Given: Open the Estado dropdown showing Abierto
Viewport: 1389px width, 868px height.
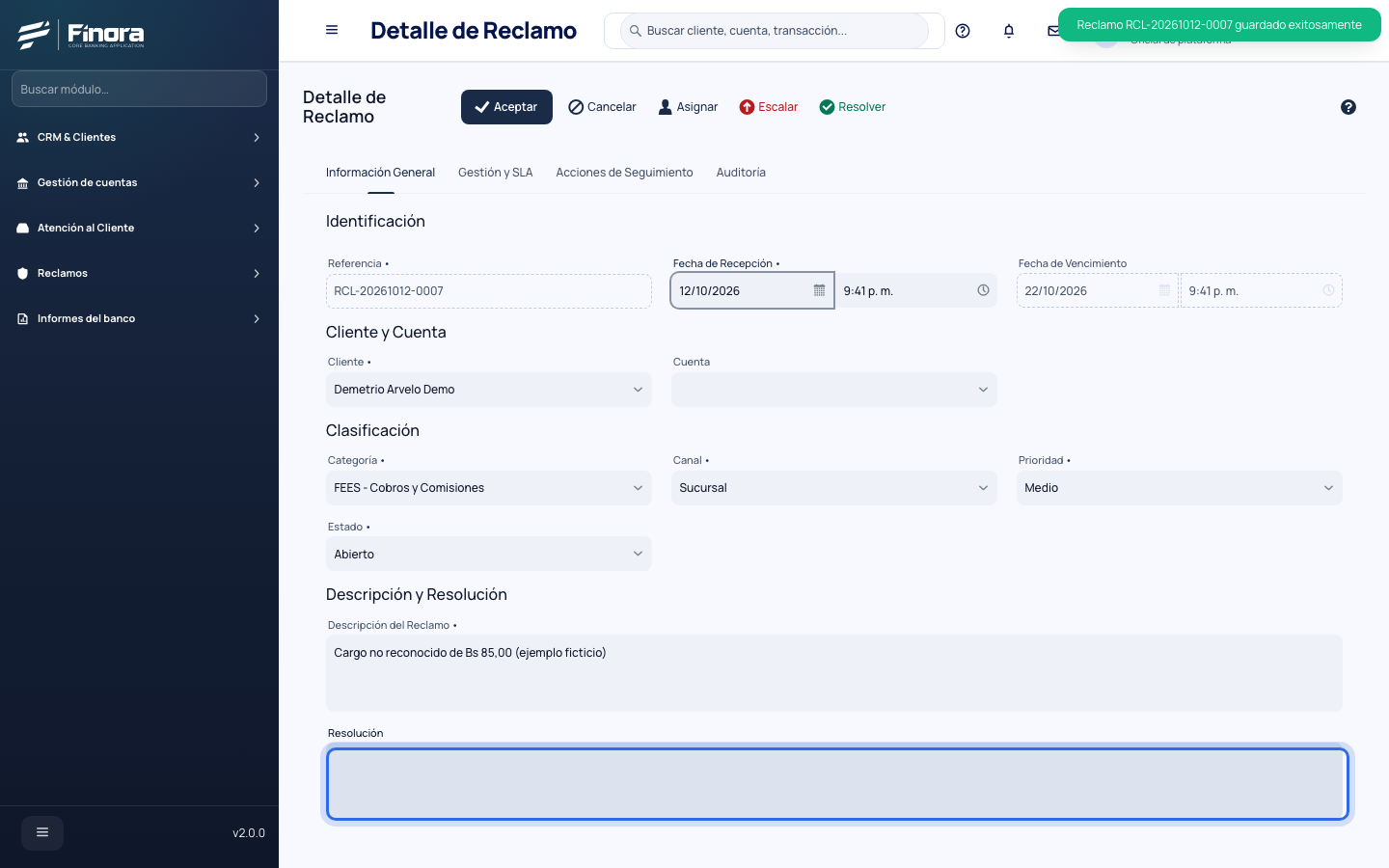Looking at the screenshot, I should coord(489,555).
